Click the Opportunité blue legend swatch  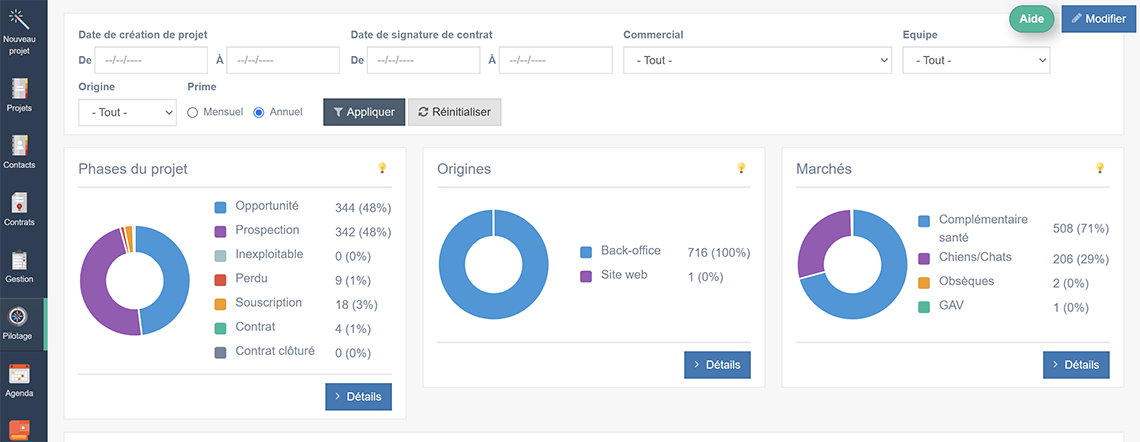[220, 208]
